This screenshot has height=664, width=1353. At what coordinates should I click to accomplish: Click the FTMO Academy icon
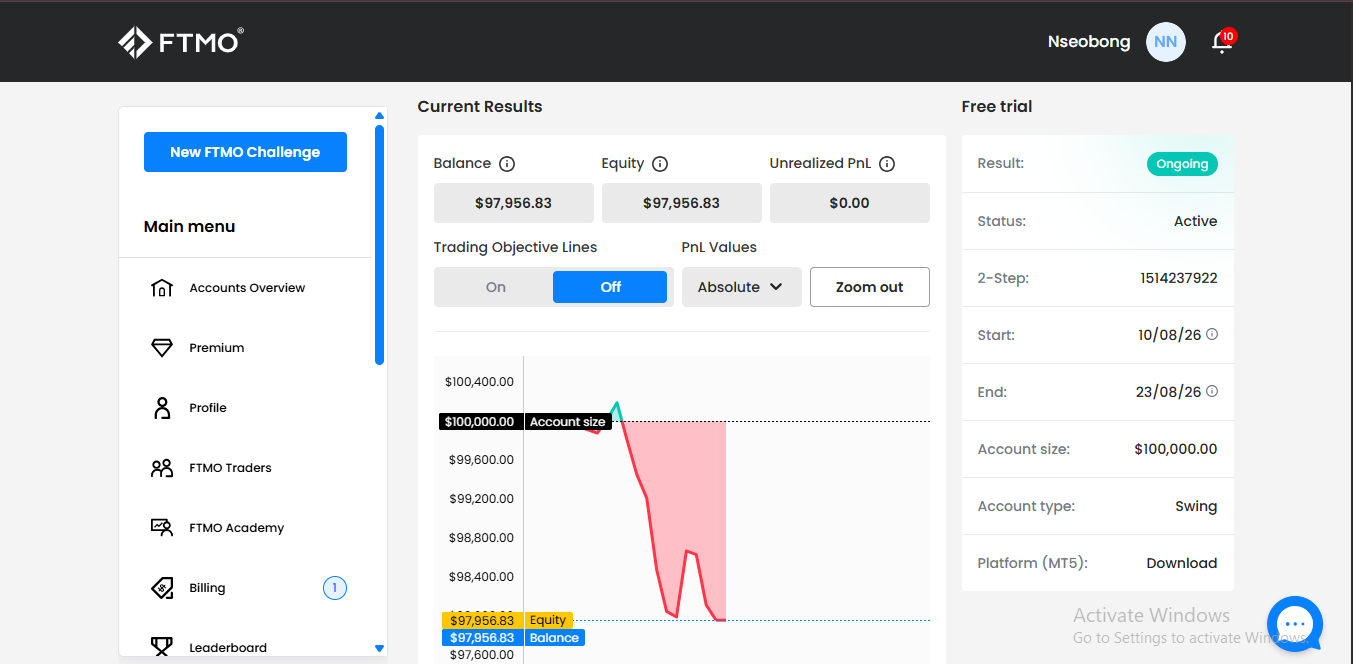coord(162,528)
